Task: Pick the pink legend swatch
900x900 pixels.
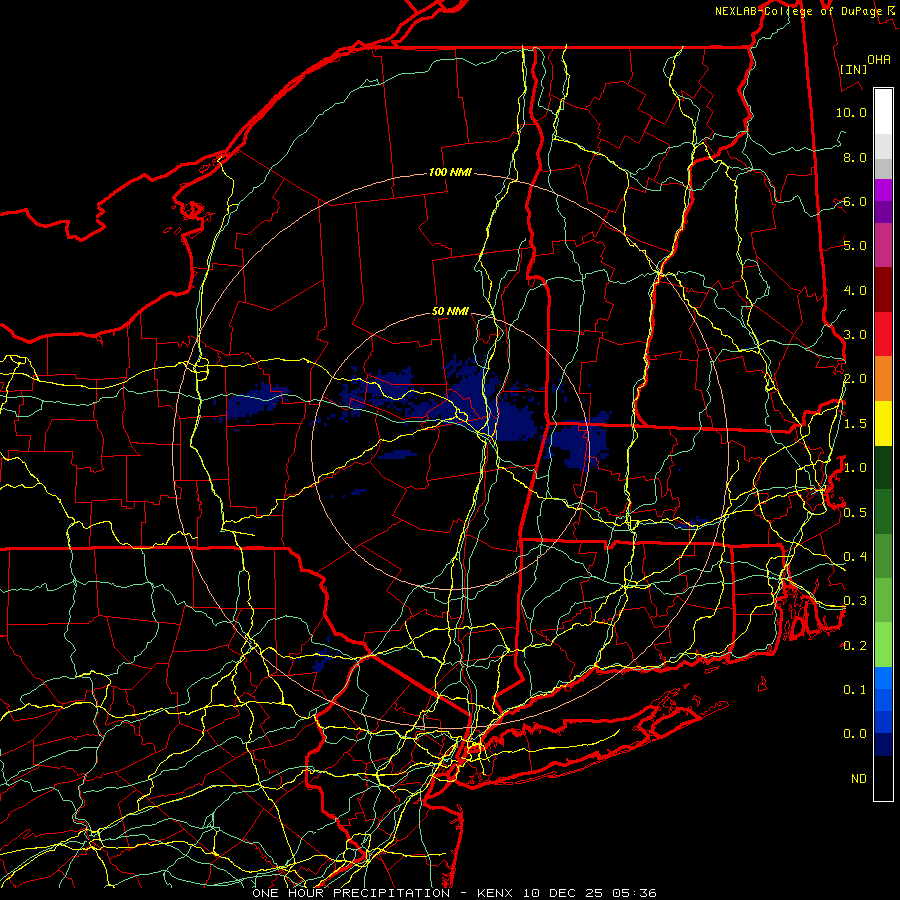Action: pyautogui.click(x=883, y=246)
